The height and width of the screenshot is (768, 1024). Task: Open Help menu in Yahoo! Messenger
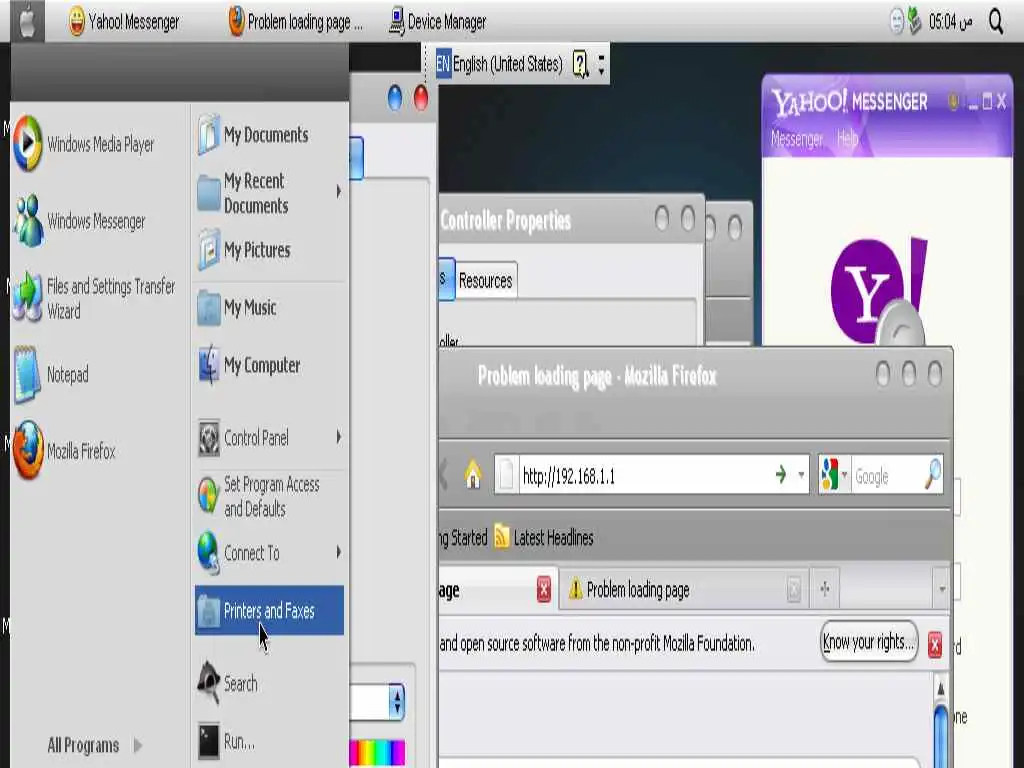[x=848, y=138]
